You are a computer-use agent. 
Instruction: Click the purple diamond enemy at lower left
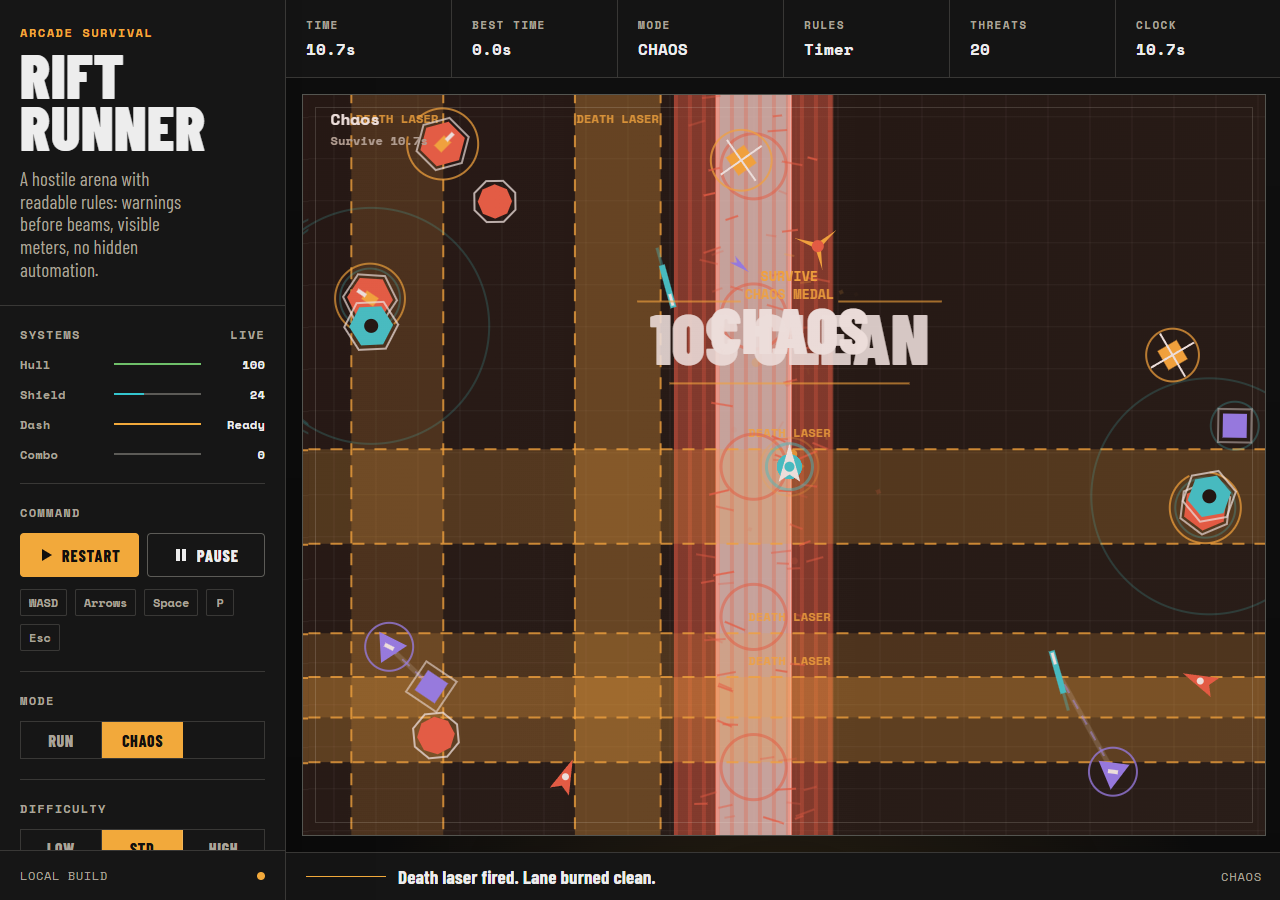[x=431, y=686]
